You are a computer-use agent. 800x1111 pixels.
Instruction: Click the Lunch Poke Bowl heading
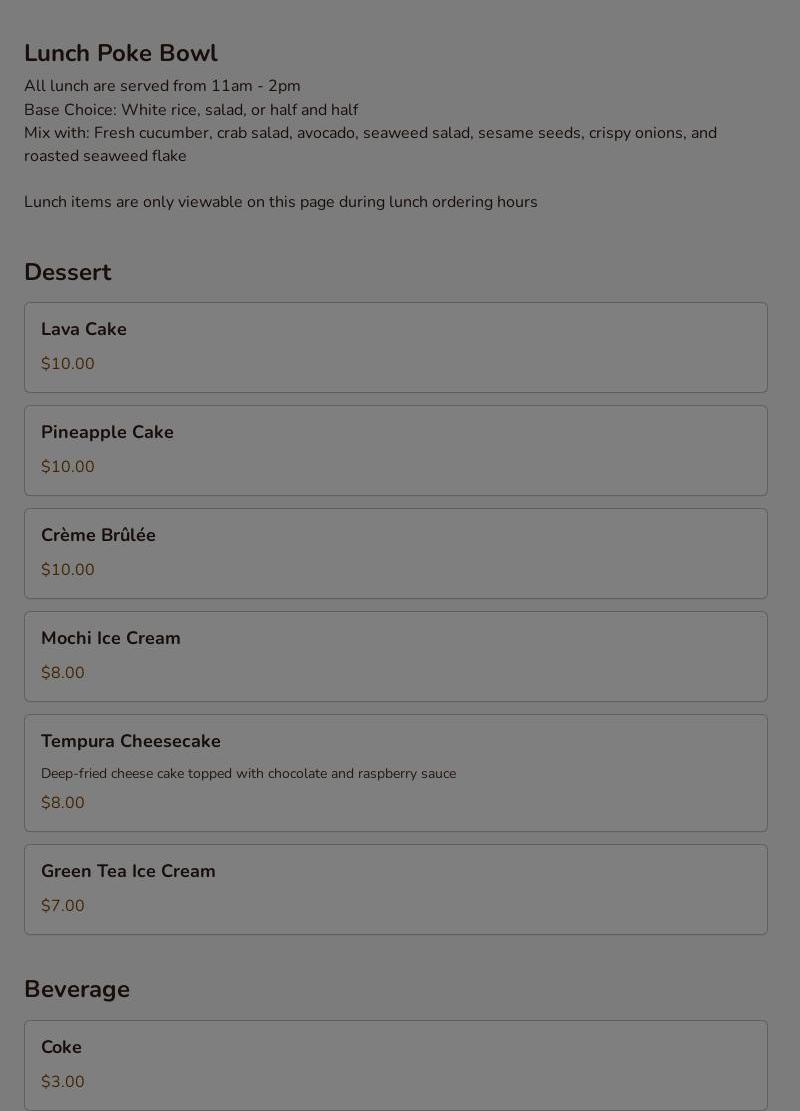(121, 53)
